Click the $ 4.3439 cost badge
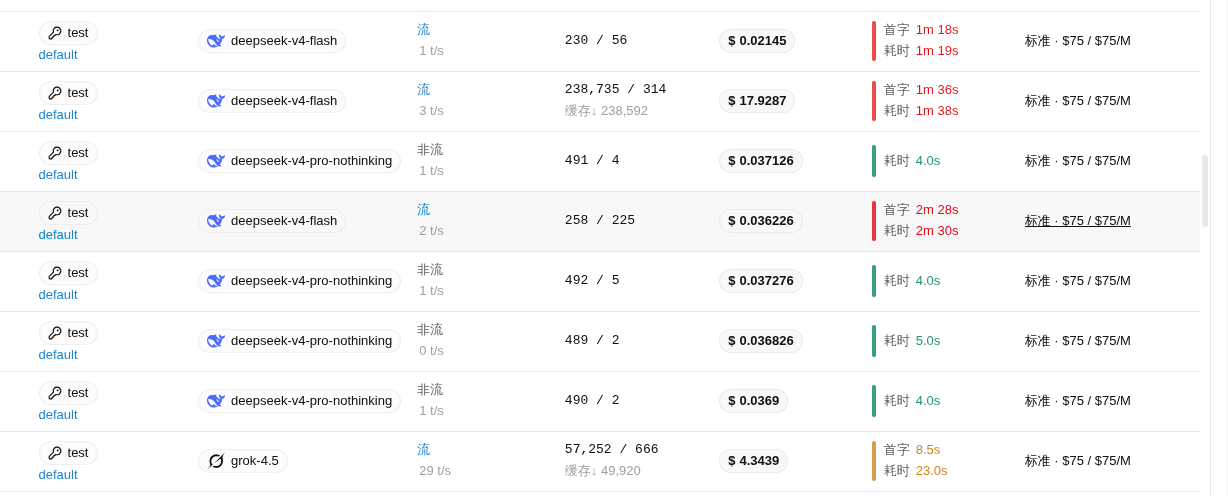The width and height of the screenshot is (1228, 496). click(753, 461)
